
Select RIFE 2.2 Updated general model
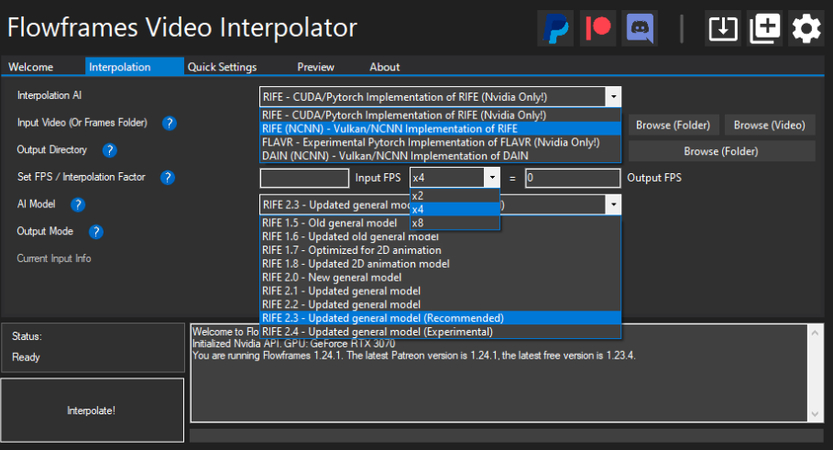[440, 304]
